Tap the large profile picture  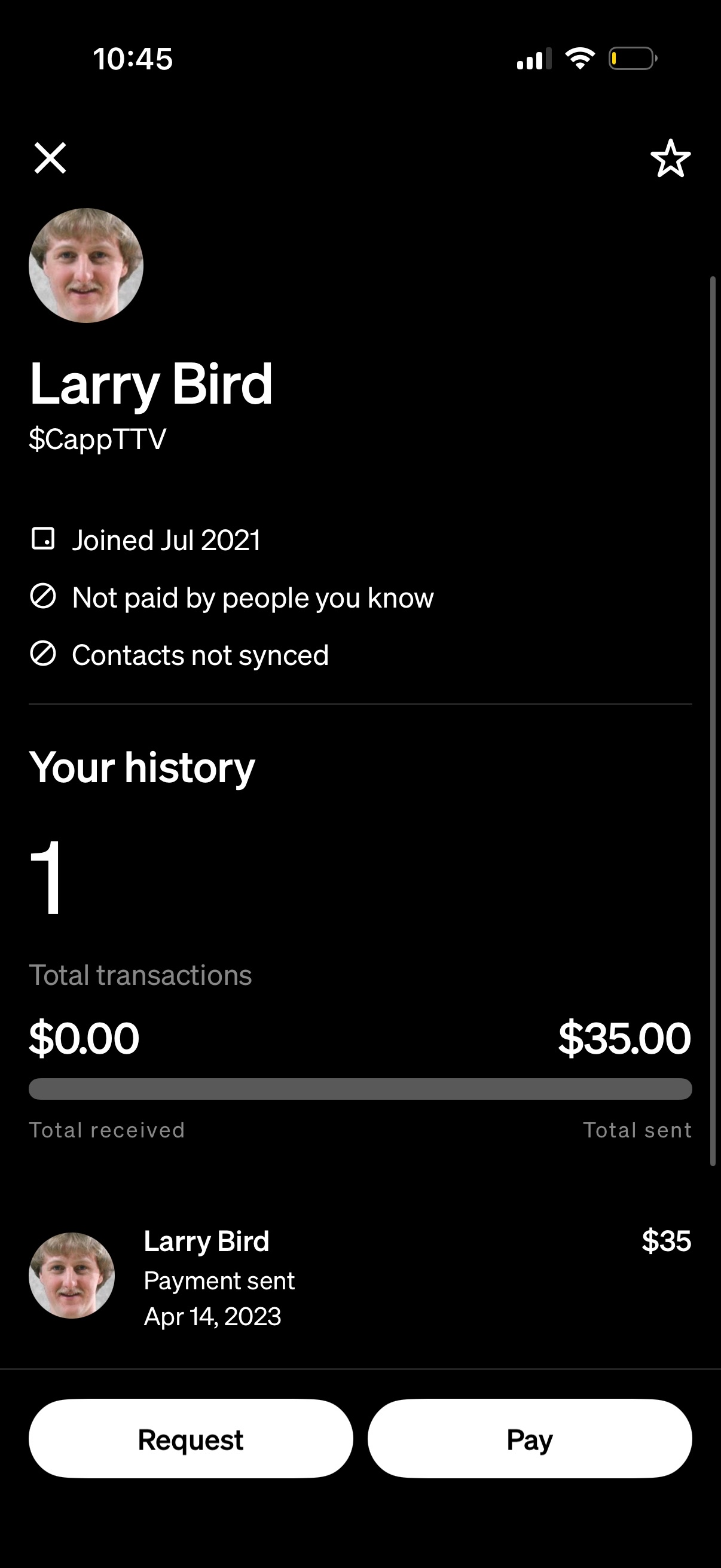tap(85, 266)
